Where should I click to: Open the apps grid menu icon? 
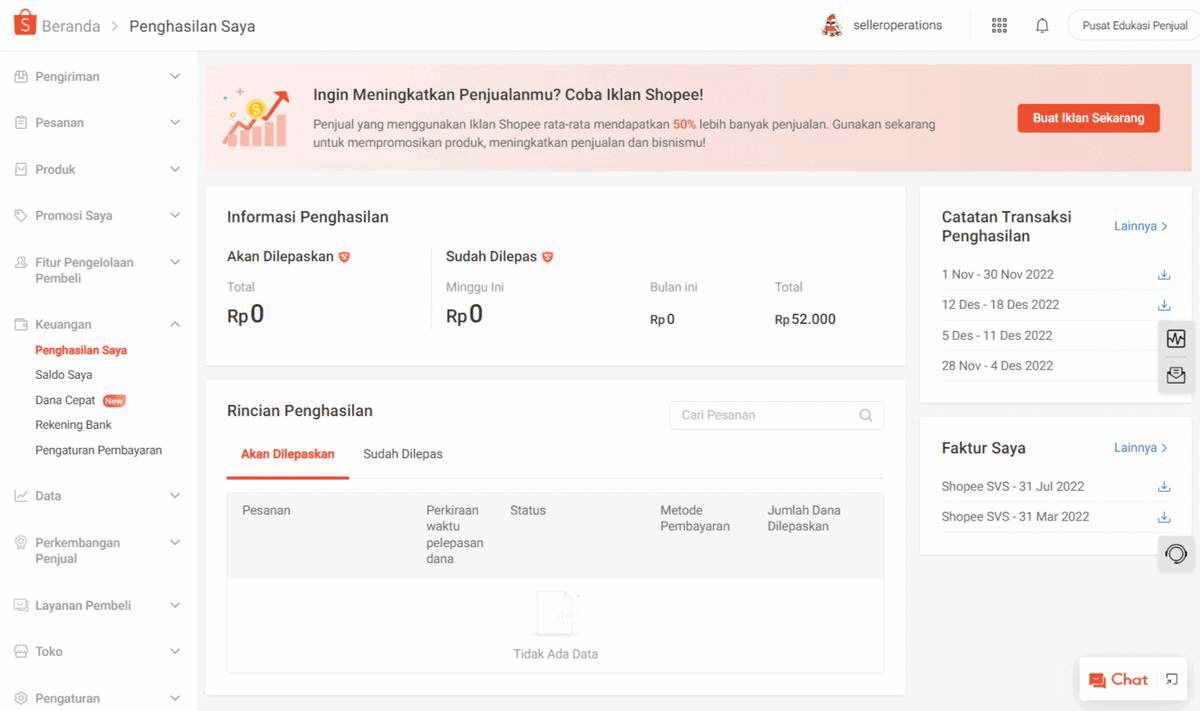[x=999, y=26]
